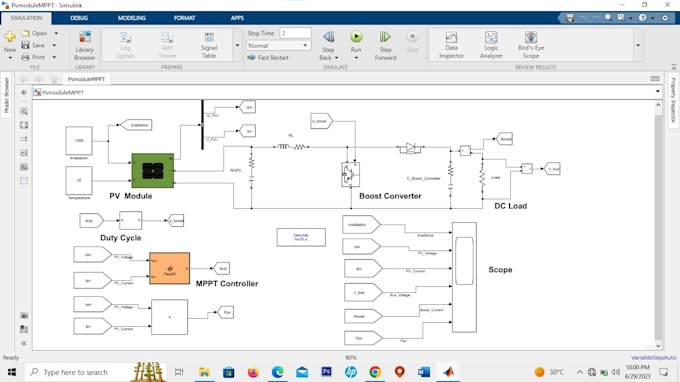Image resolution: width=680 pixels, height=382 pixels.
Task: Expand the Open dropdown arrow
Action: pos(56,33)
